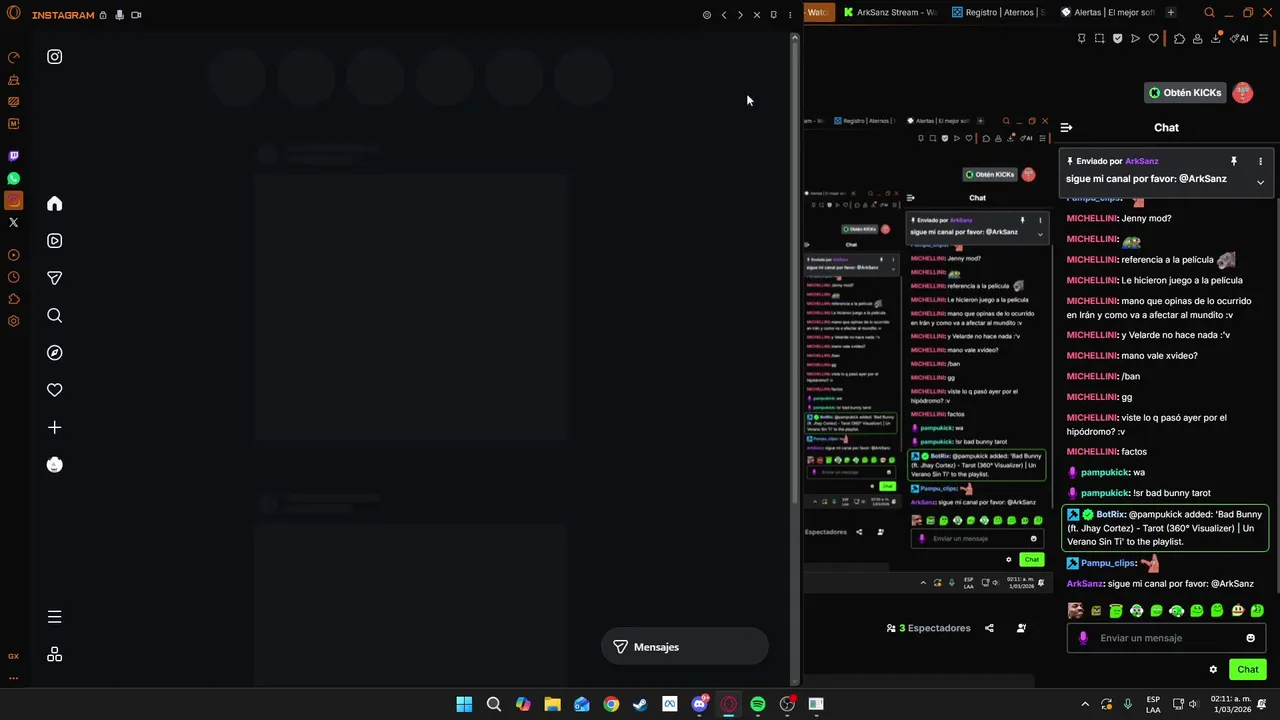Open emoji picker in chat input
The width and height of the screenshot is (1280, 720).
click(x=1250, y=638)
